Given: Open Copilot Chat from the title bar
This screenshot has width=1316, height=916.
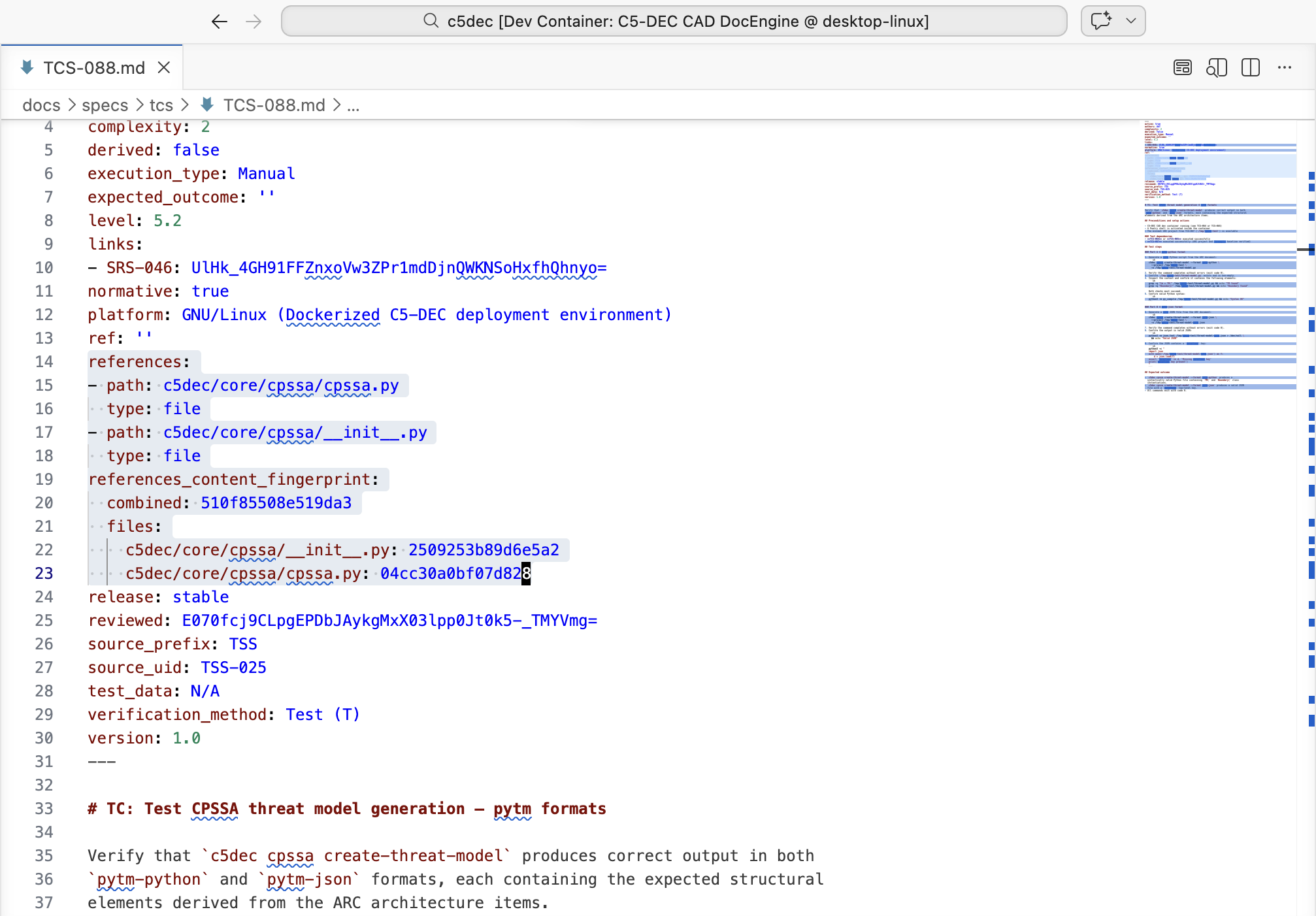Looking at the screenshot, I should pyautogui.click(x=1100, y=21).
